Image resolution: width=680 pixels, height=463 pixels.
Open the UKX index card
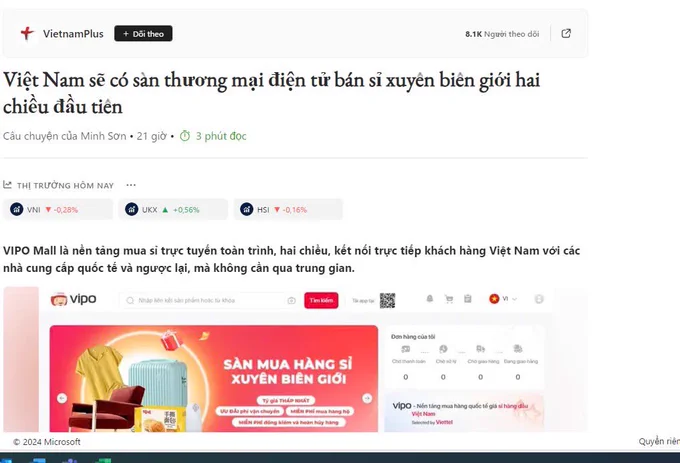[x=173, y=210]
